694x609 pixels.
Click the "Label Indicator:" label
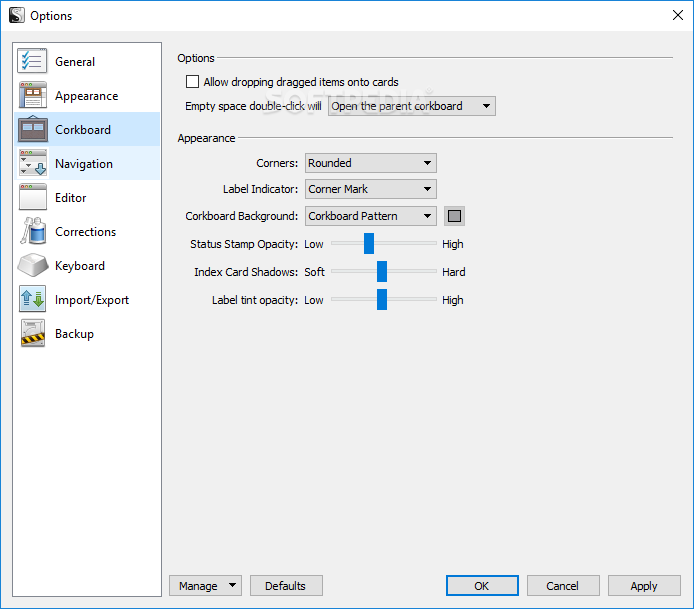click(260, 189)
